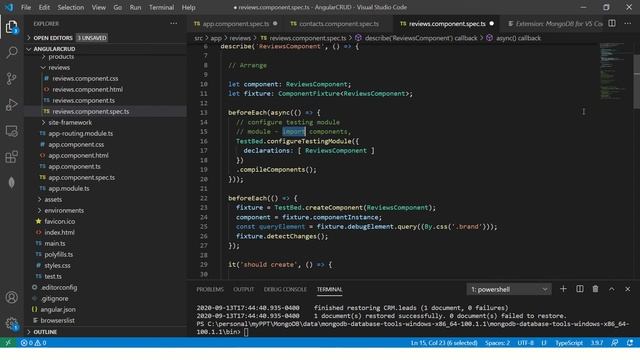
Task: Kill terminal with trash icon
Action: point(596,289)
